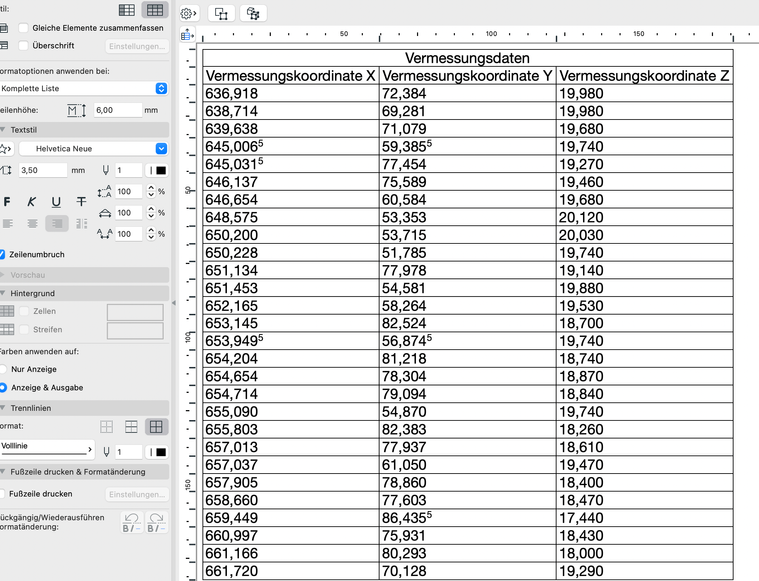
Task: Select the no-separator-lines format icon
Action: click(106, 427)
